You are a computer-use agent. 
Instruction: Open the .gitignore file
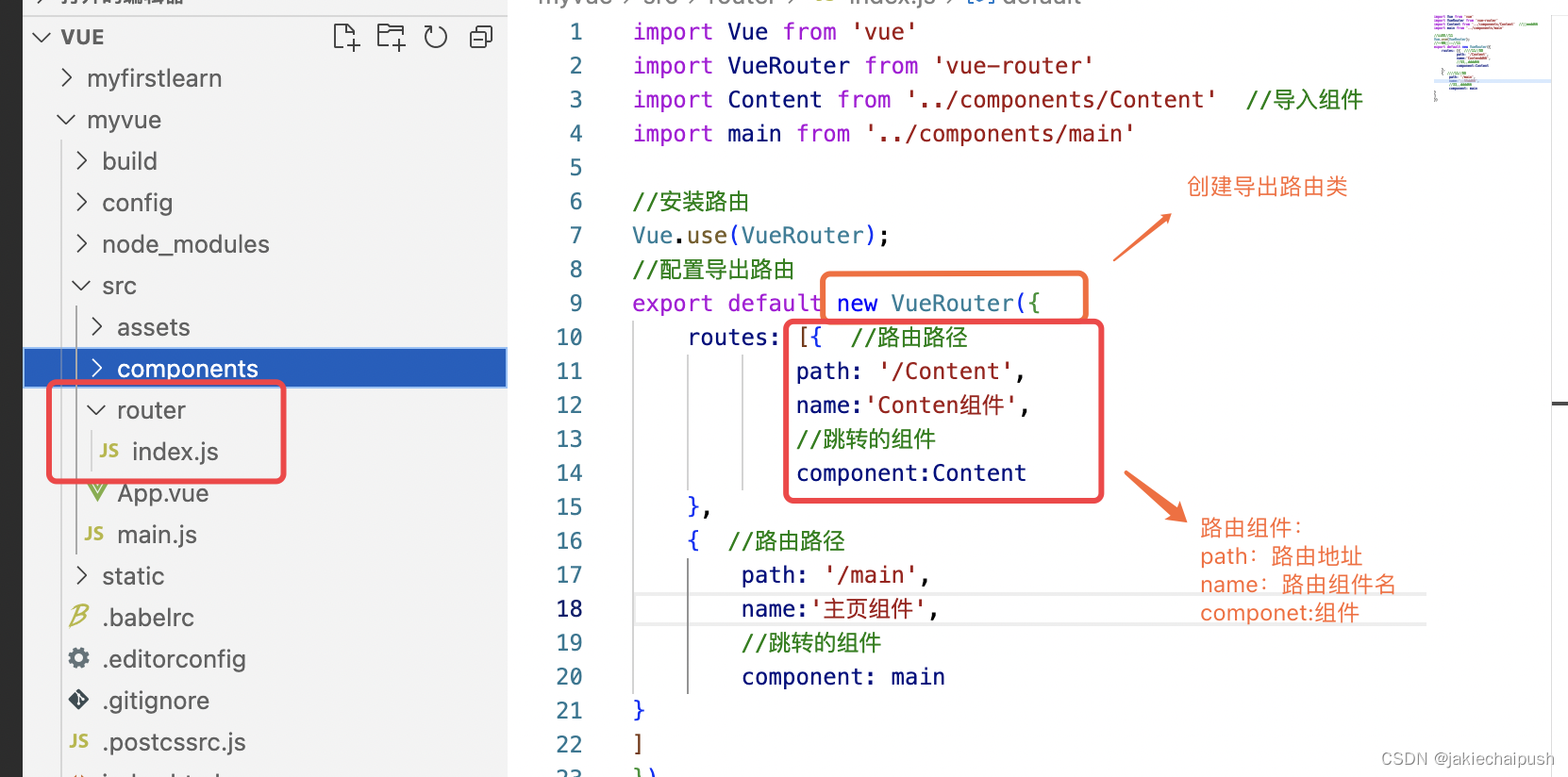click(x=156, y=701)
